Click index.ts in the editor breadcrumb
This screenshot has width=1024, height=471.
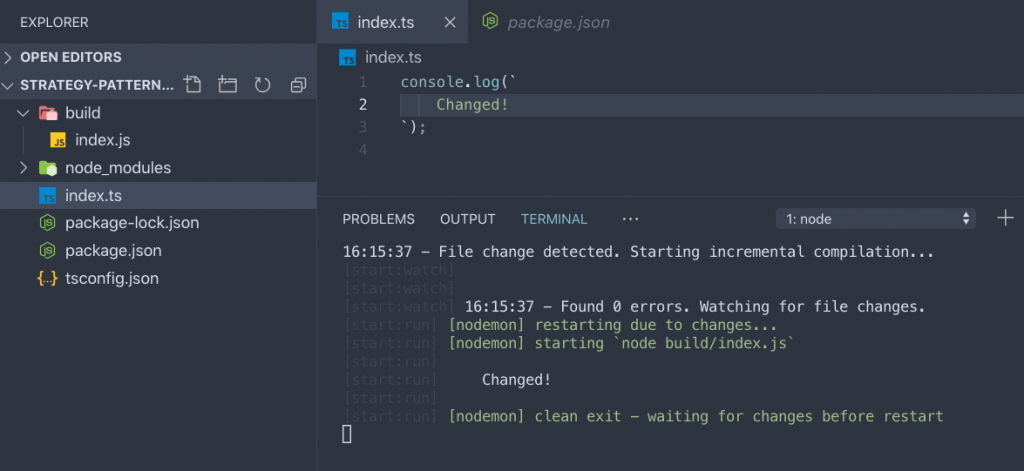point(393,57)
